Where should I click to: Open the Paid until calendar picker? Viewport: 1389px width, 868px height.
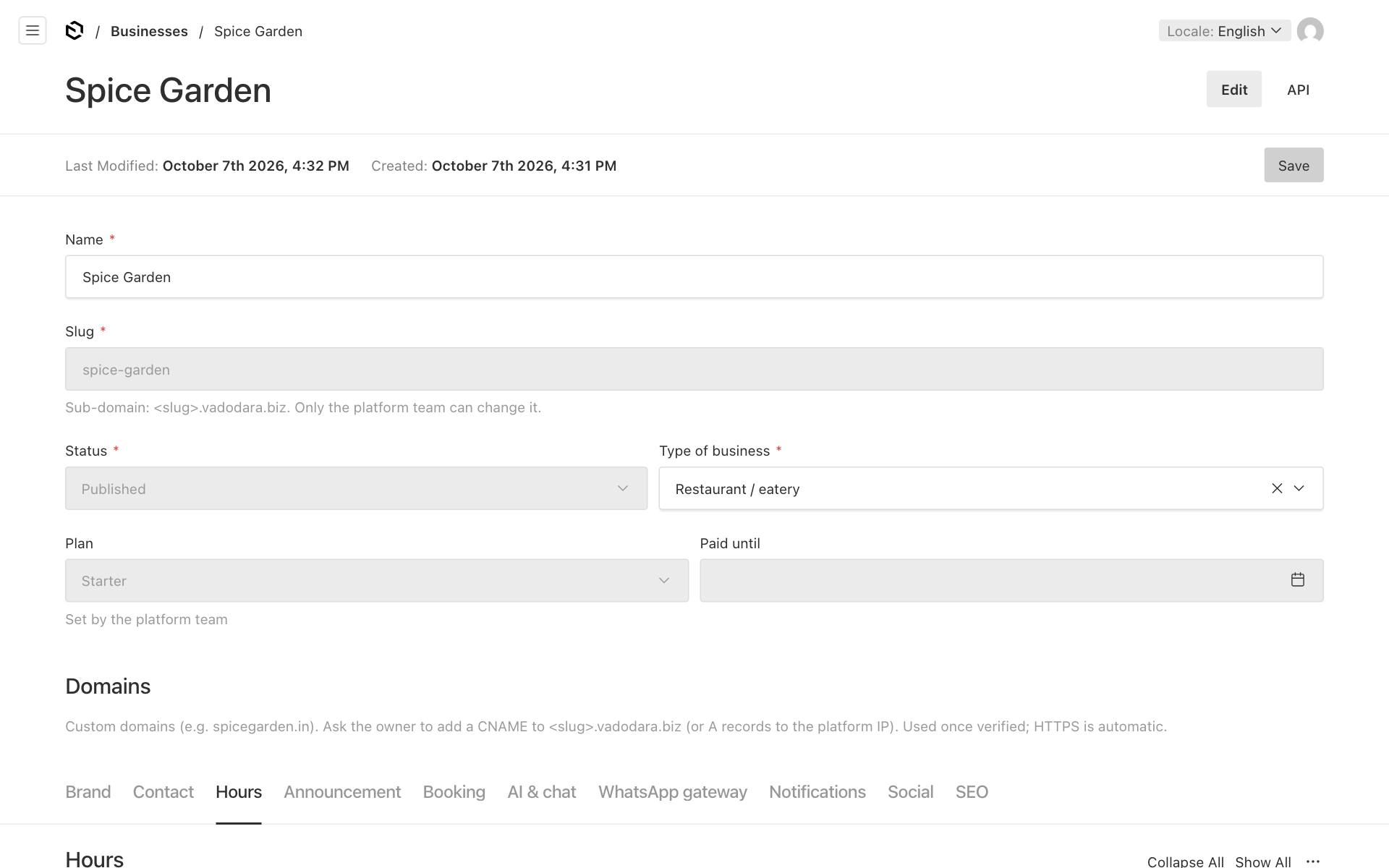click(1298, 580)
